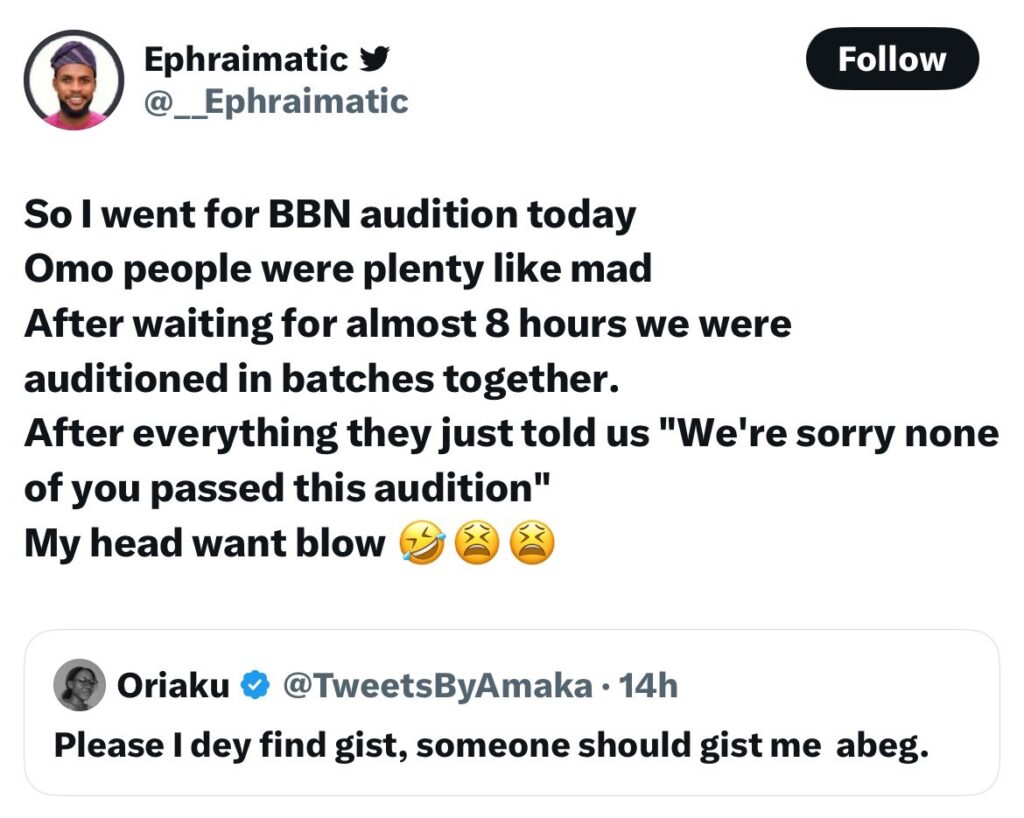Open Ephraimatic's profile picture

pyautogui.click(x=74, y=80)
